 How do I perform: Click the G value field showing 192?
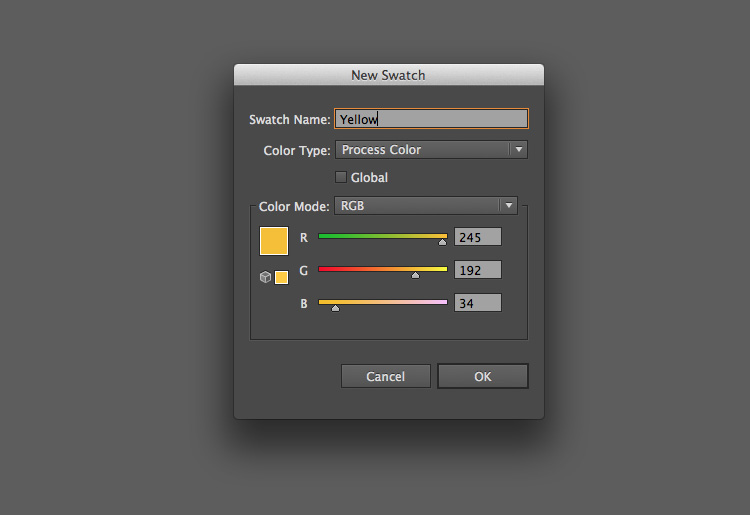click(477, 270)
